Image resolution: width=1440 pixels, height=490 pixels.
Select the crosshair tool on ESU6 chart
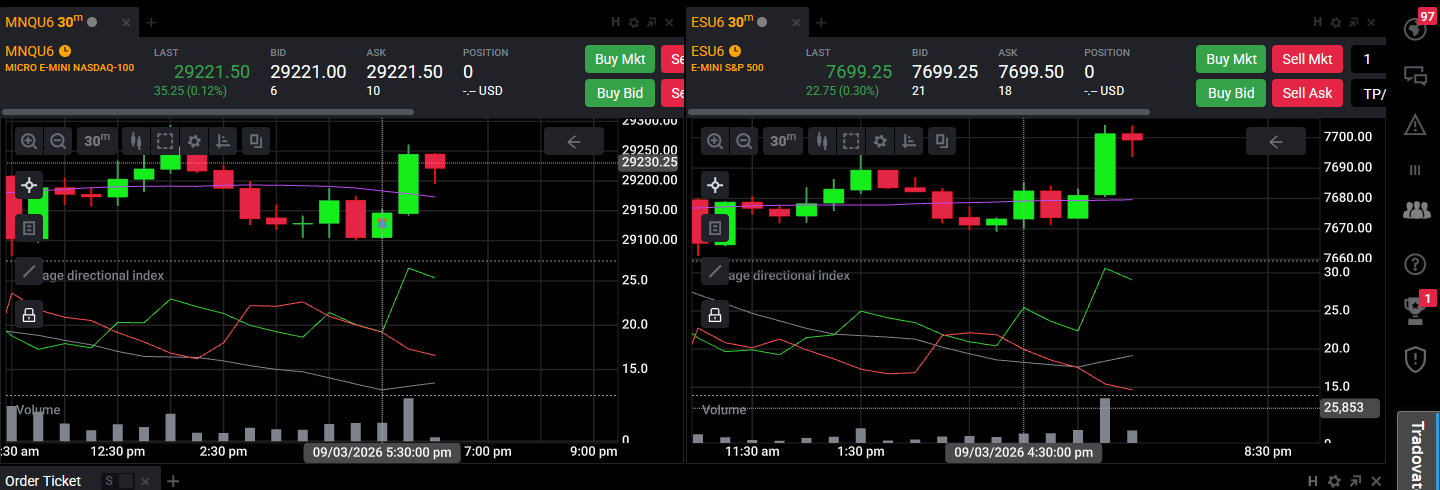pos(715,185)
